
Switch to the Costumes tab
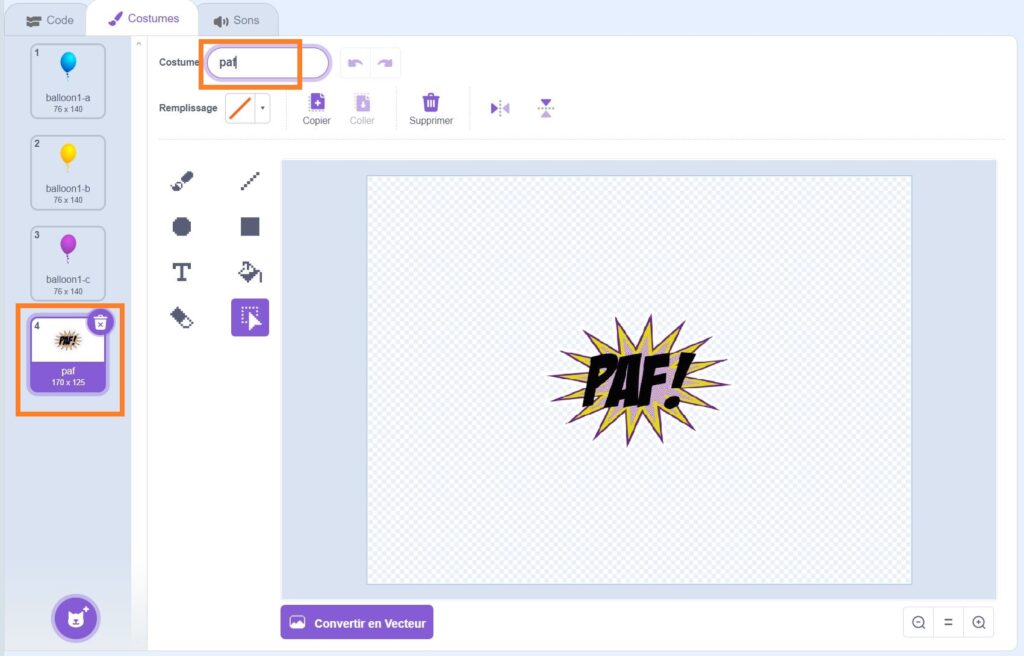(x=144, y=18)
